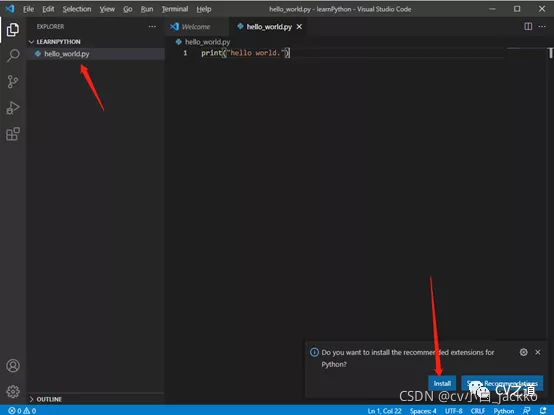Change CRLF line ending setting
The width and height of the screenshot is (554, 415).
(478, 411)
